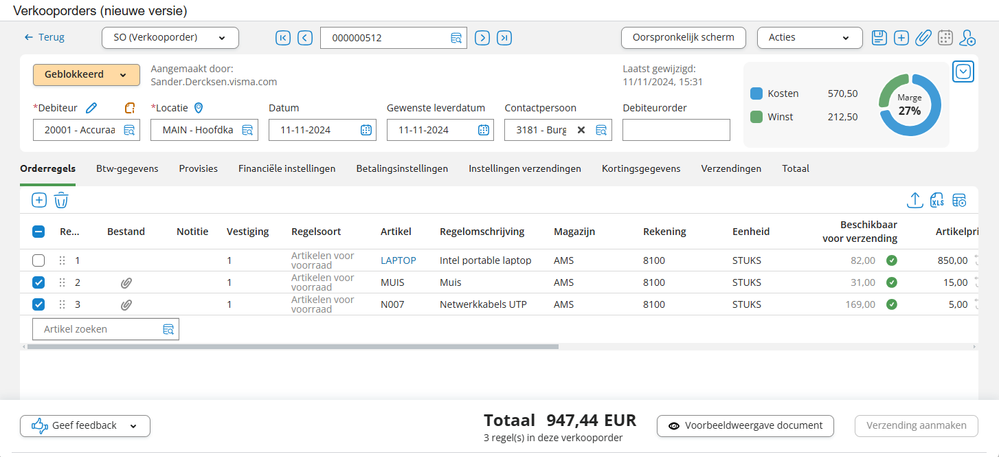999x457 pixels.
Task: Add a new order line with the grid plus icon
Action: [x=39, y=200]
